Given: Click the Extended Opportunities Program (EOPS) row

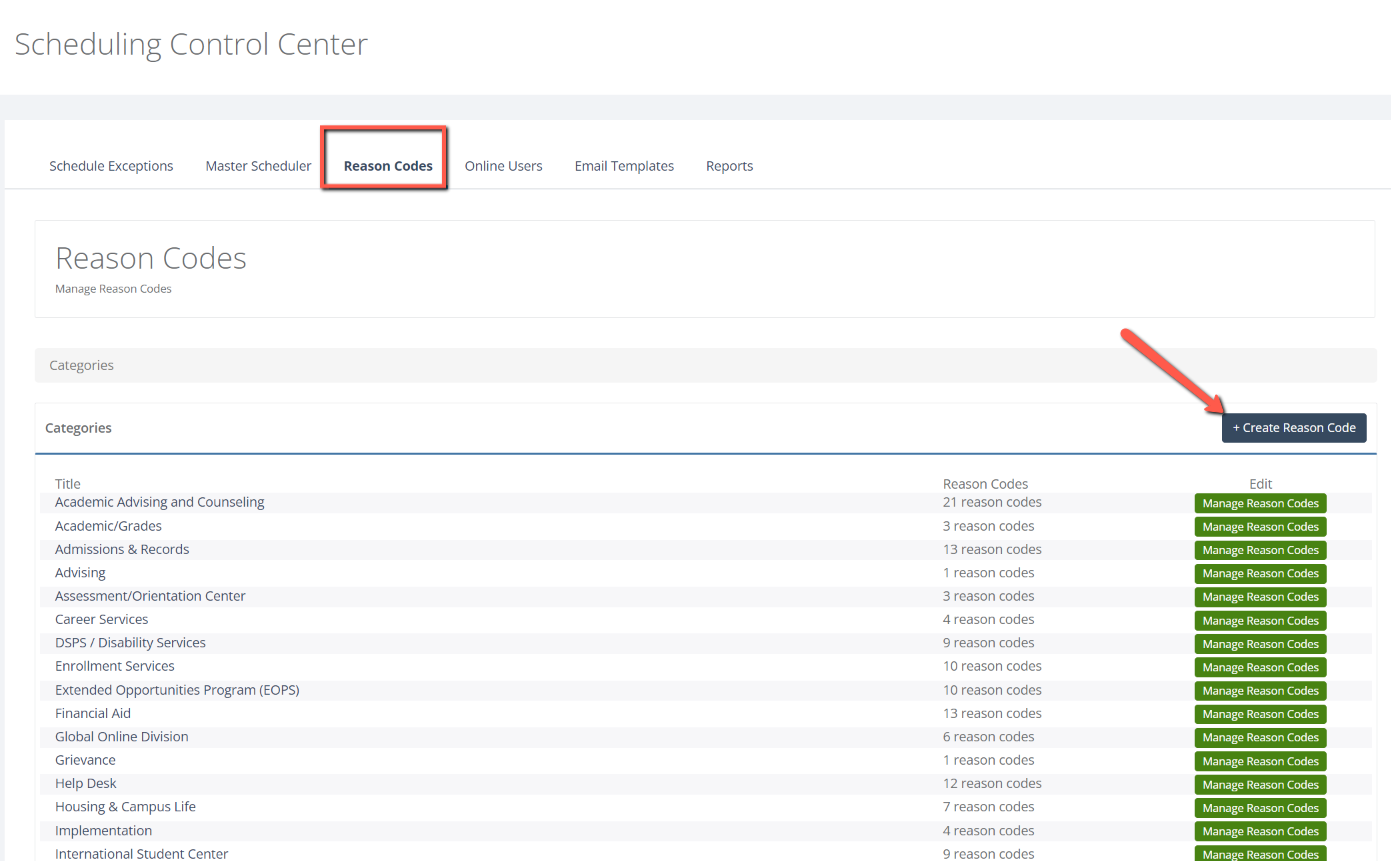Looking at the screenshot, I should tap(177, 689).
